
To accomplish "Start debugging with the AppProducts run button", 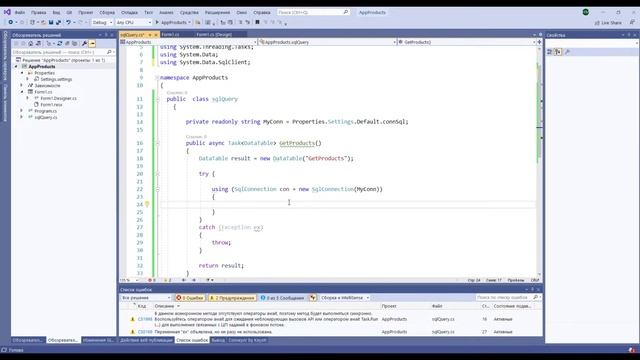I will pyautogui.click(x=173, y=22).
